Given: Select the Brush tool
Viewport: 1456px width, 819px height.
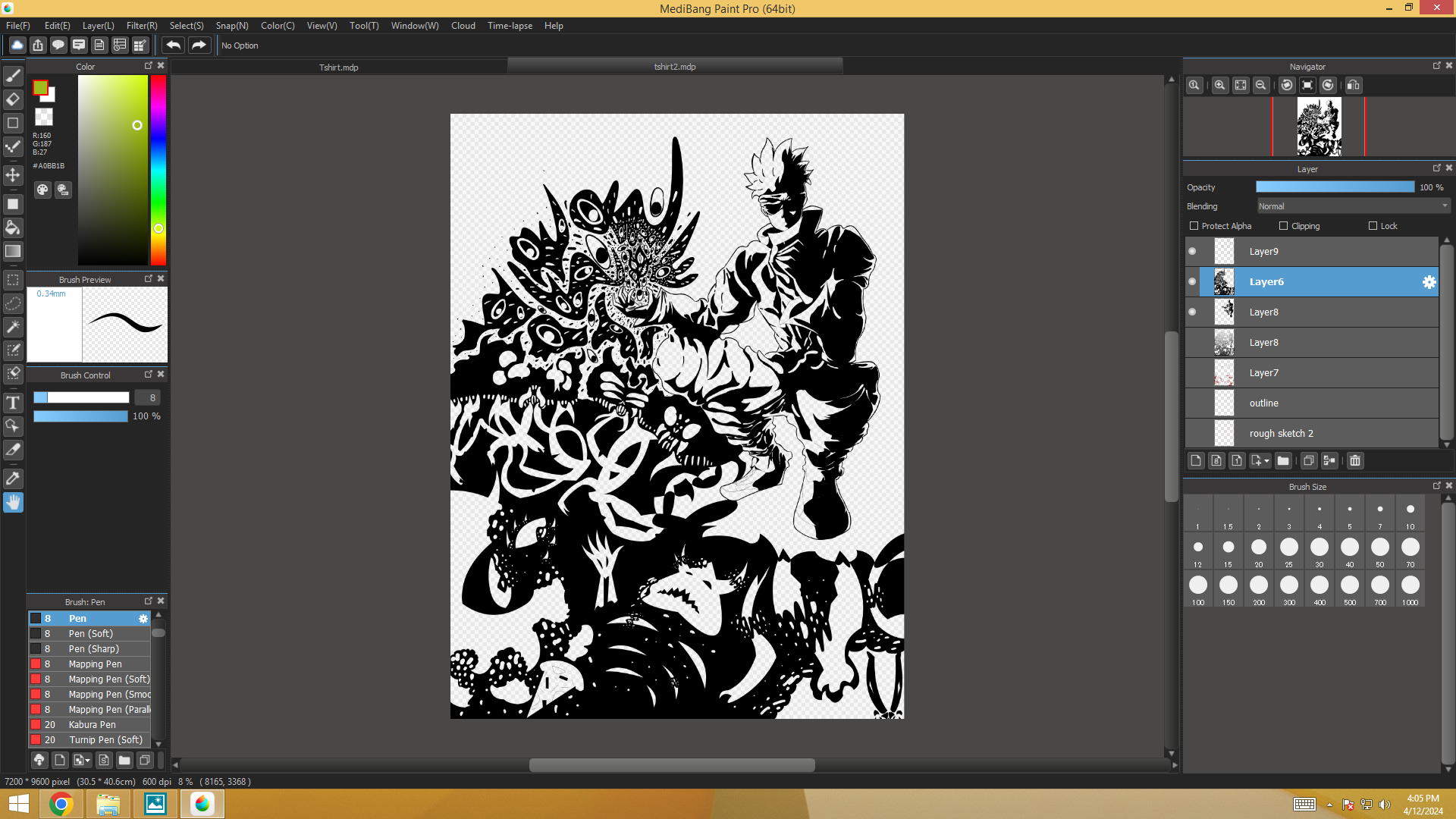Looking at the screenshot, I should tap(13, 76).
